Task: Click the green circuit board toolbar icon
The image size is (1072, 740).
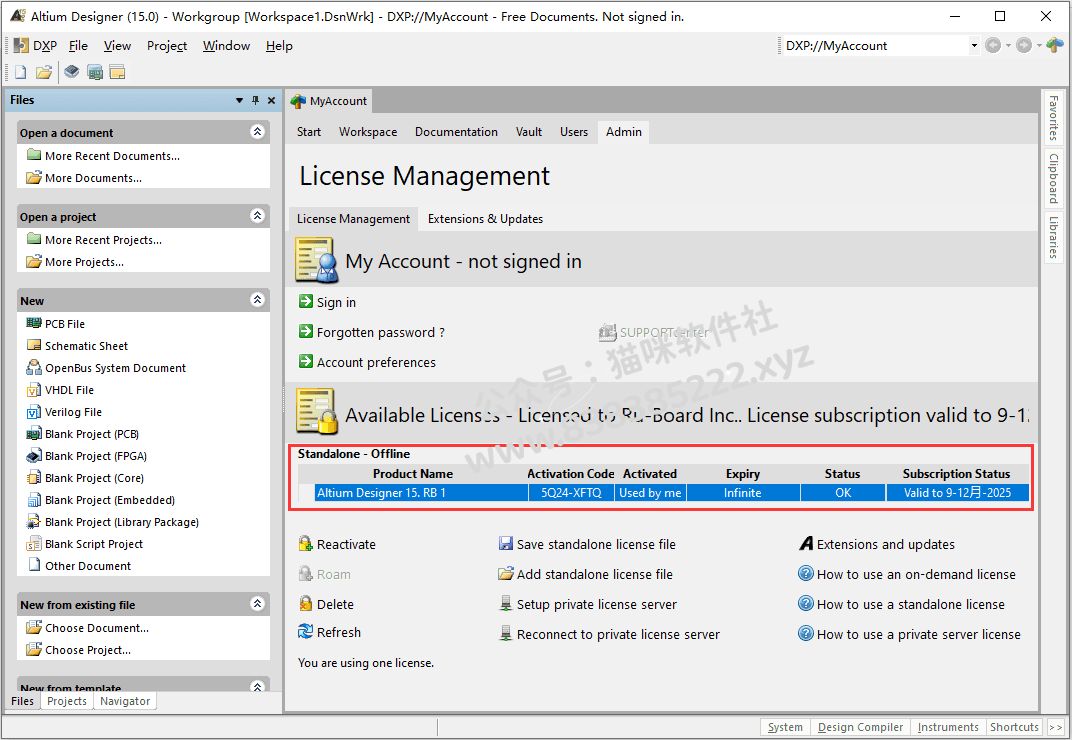Action: [x=95, y=72]
